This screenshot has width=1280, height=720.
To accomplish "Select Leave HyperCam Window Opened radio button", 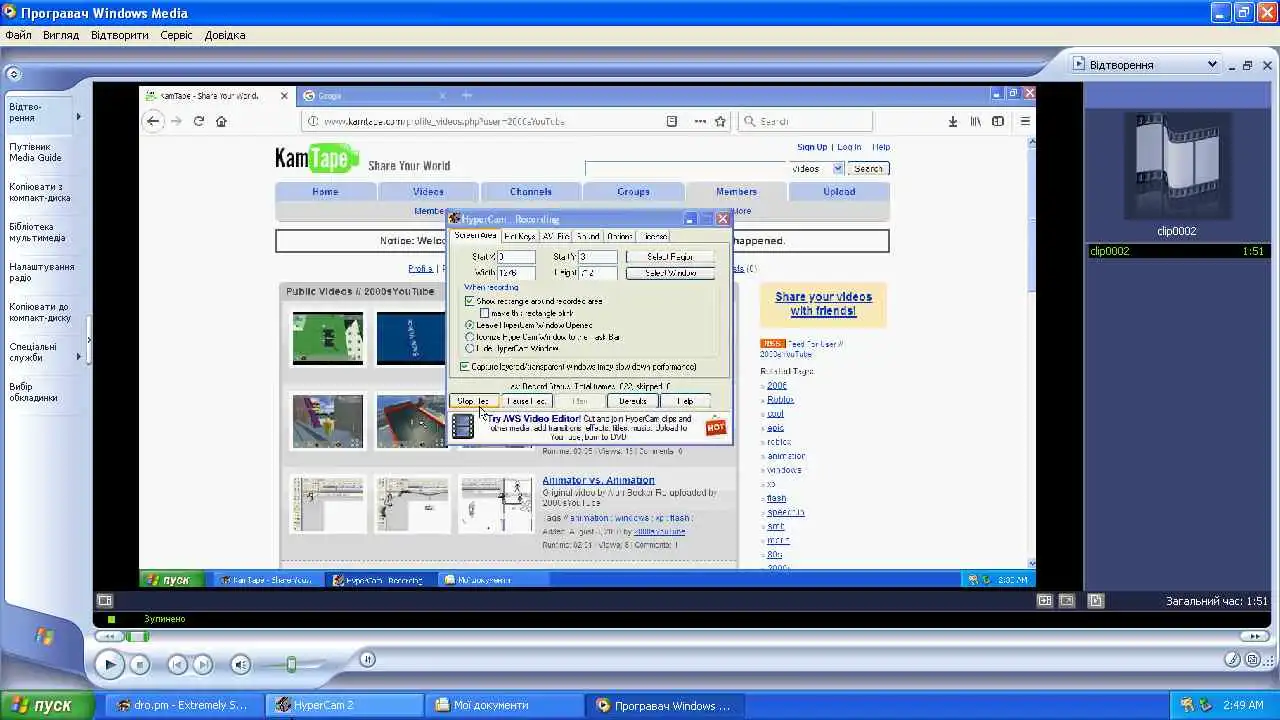I will pos(470,325).
